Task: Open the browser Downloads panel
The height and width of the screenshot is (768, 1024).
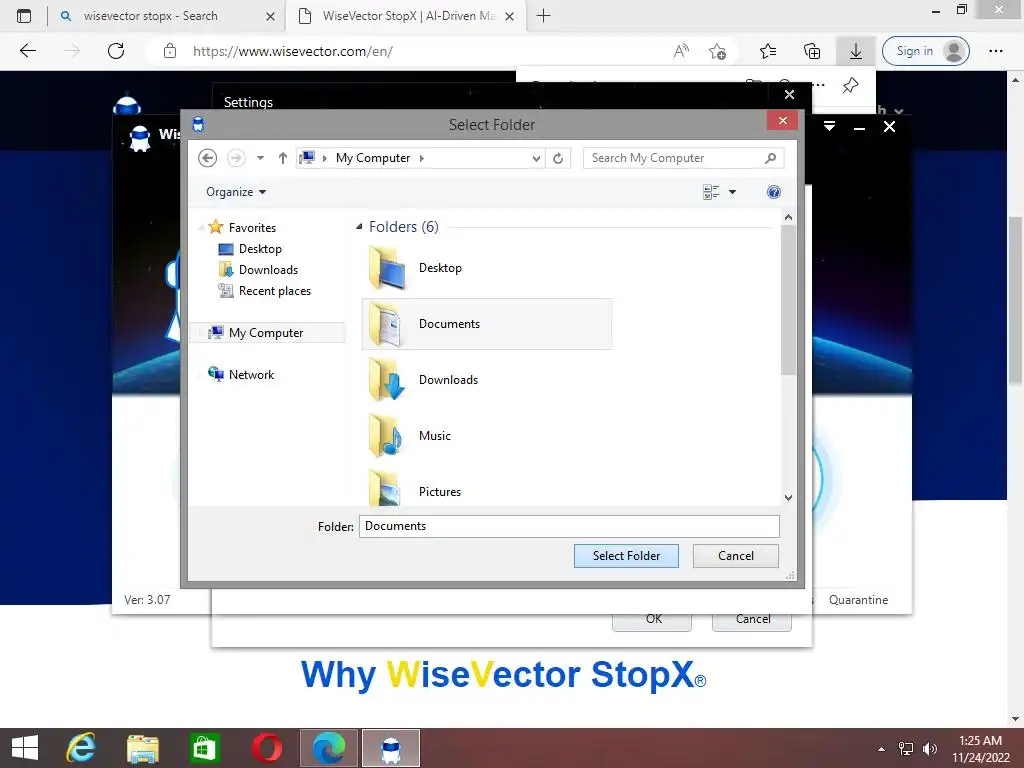Action: 856,51
